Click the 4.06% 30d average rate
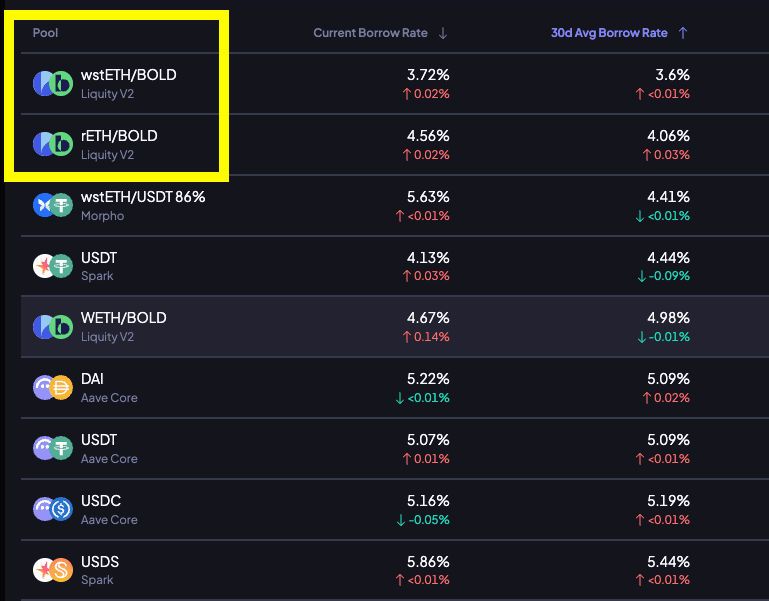Screen dimensions: 769x601 [x=668, y=136]
